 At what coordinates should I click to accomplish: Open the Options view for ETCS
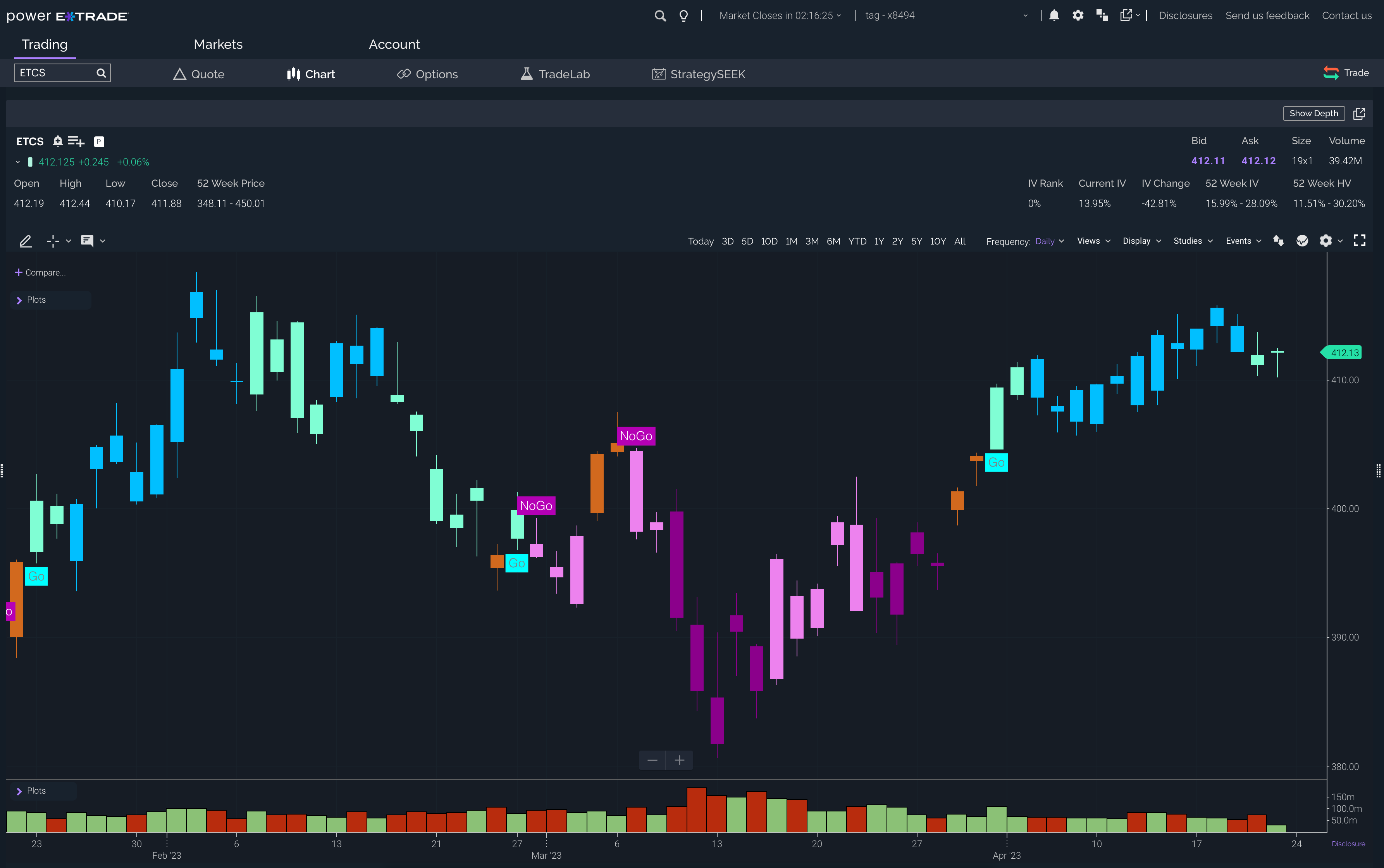[427, 74]
